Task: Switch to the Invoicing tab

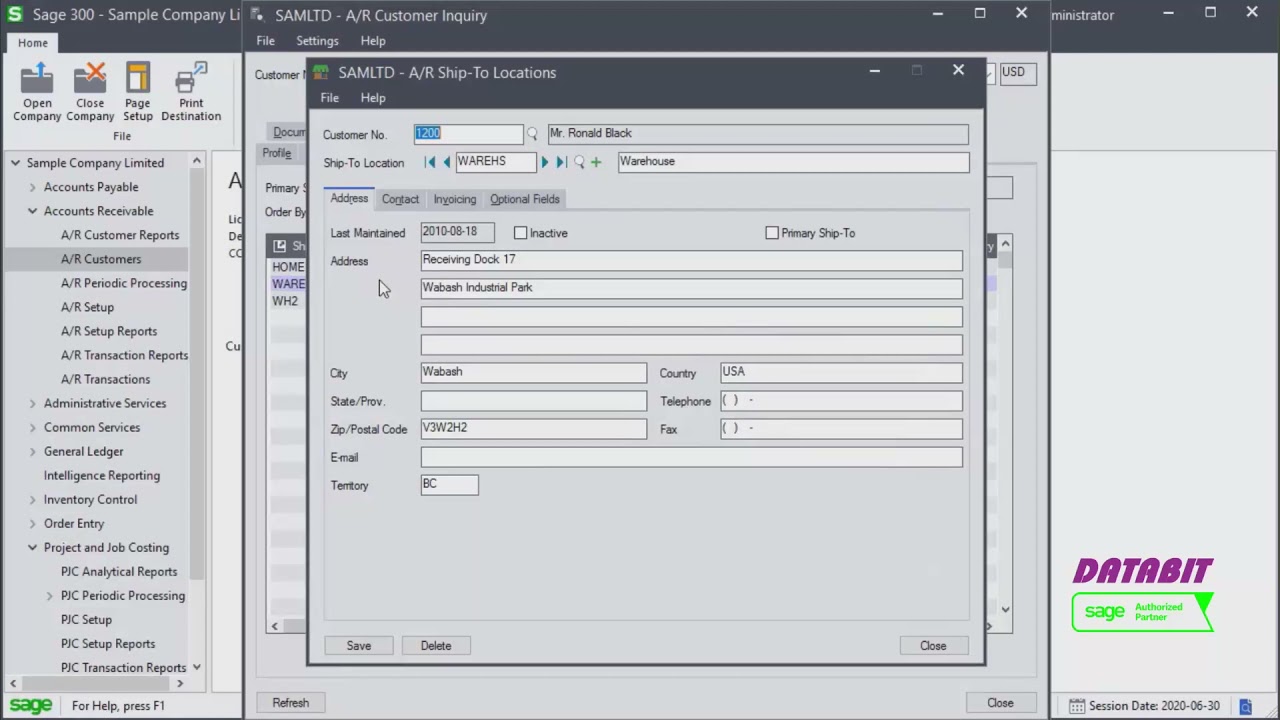Action: tap(455, 199)
